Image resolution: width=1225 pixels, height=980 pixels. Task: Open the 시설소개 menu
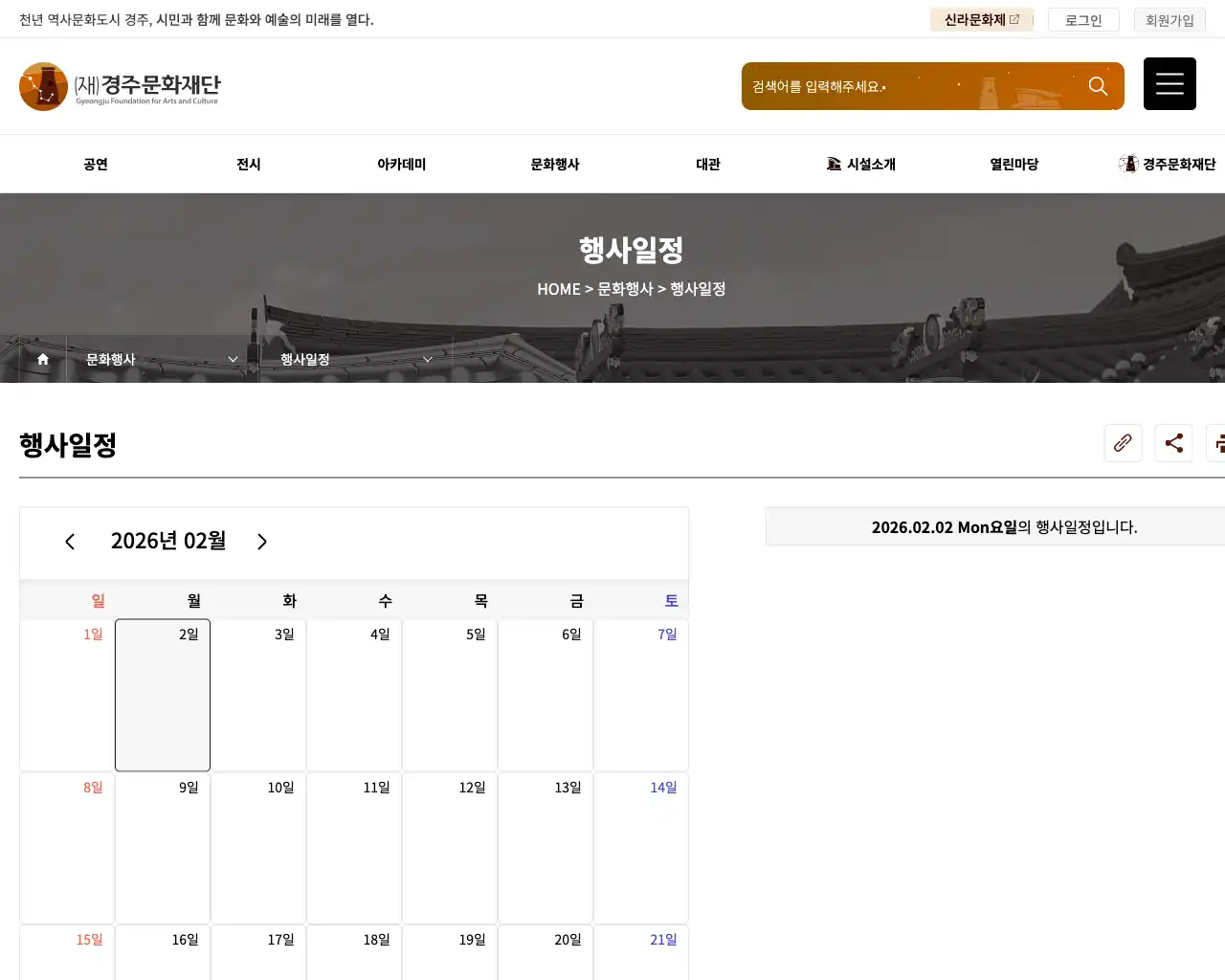pyautogui.click(x=861, y=165)
